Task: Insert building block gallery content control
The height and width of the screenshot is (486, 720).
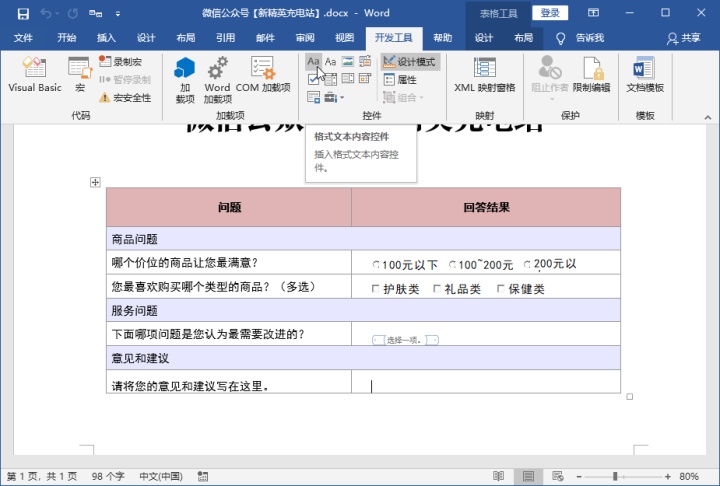Action: pos(365,62)
